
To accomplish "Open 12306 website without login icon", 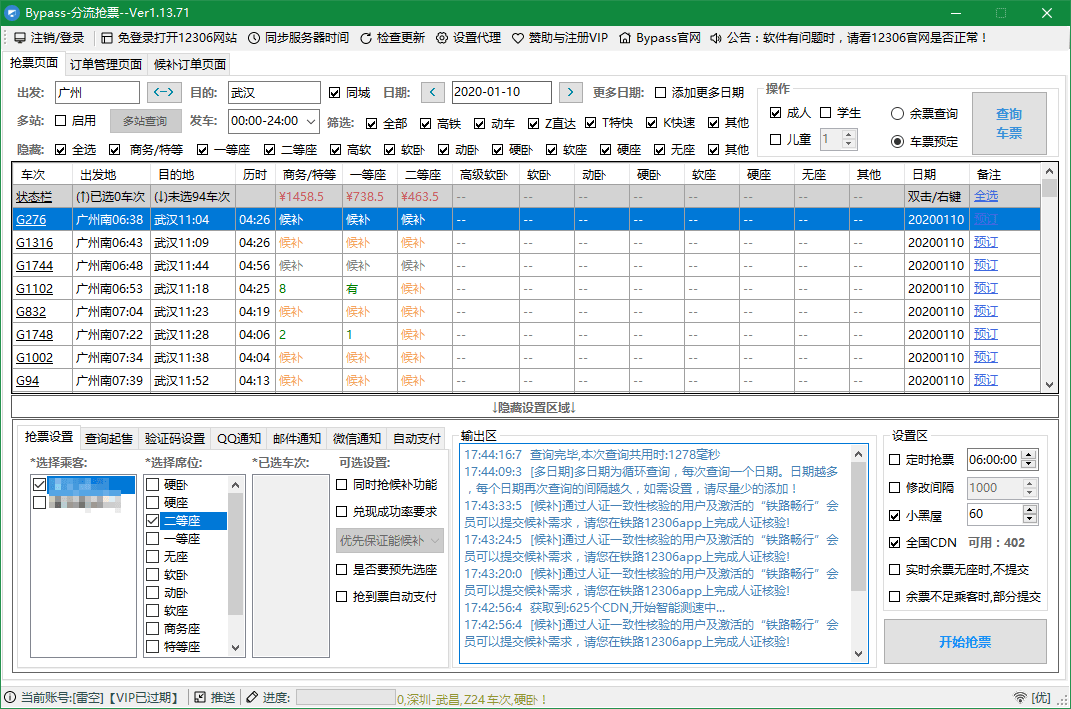I will (107, 39).
